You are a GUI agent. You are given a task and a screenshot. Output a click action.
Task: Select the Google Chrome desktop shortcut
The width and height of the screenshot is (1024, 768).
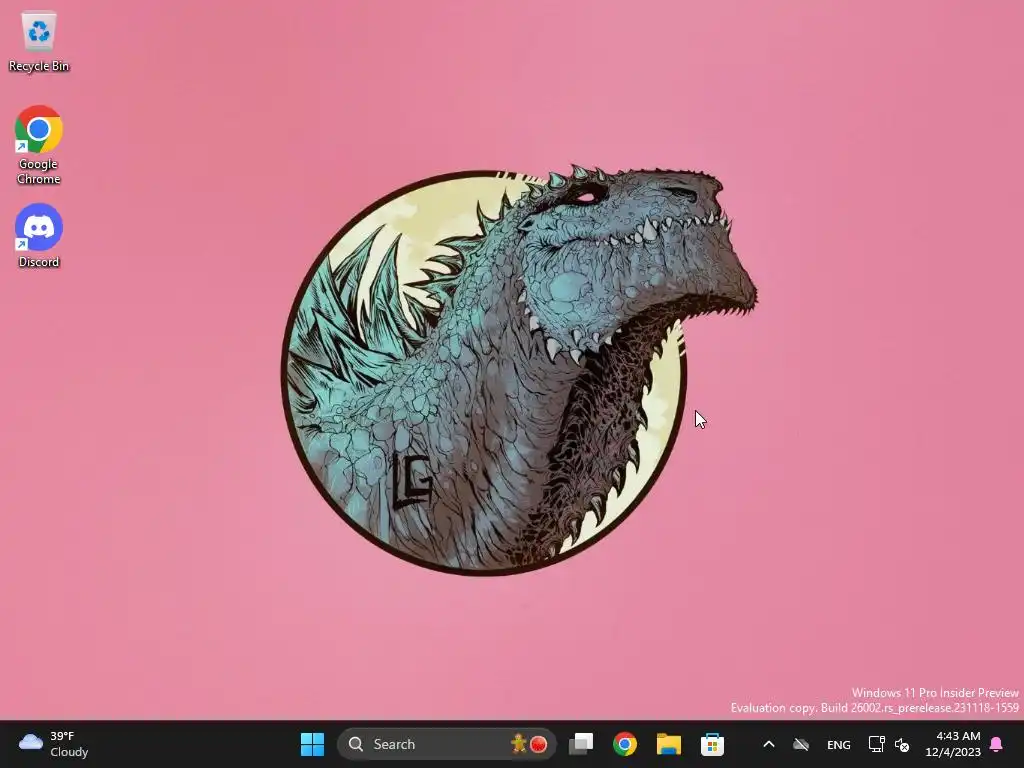pos(39,145)
